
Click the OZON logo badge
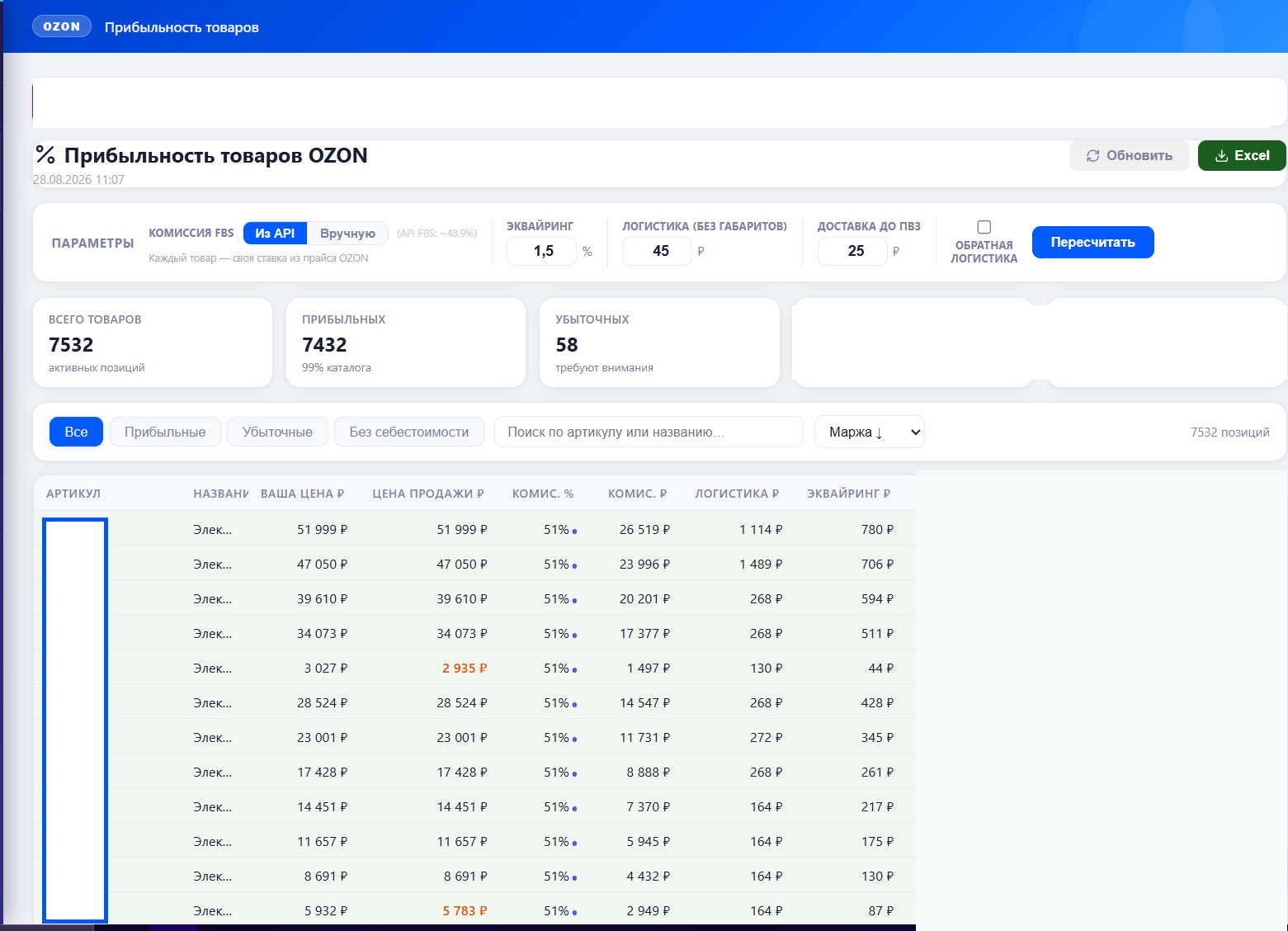62,26
